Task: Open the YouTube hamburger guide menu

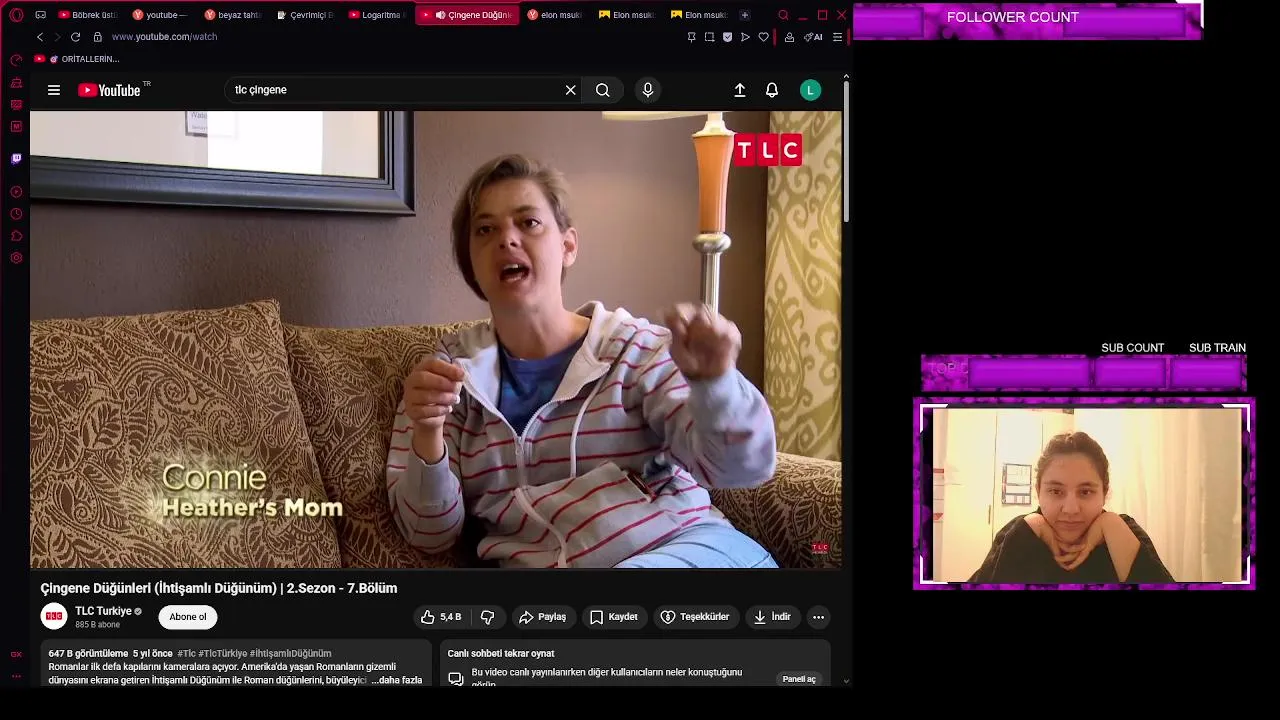Action: (54, 90)
